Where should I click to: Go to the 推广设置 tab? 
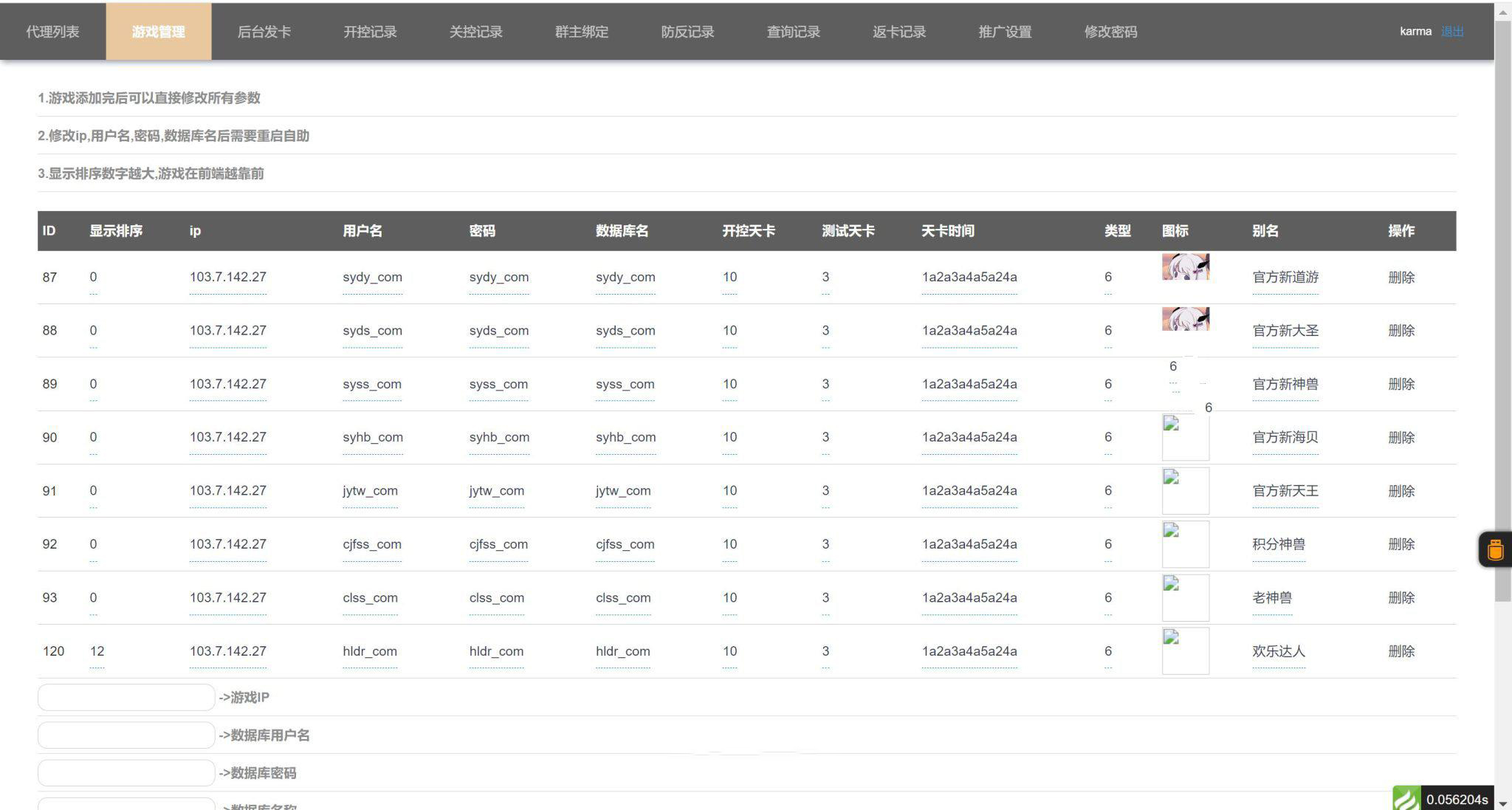(x=1004, y=32)
